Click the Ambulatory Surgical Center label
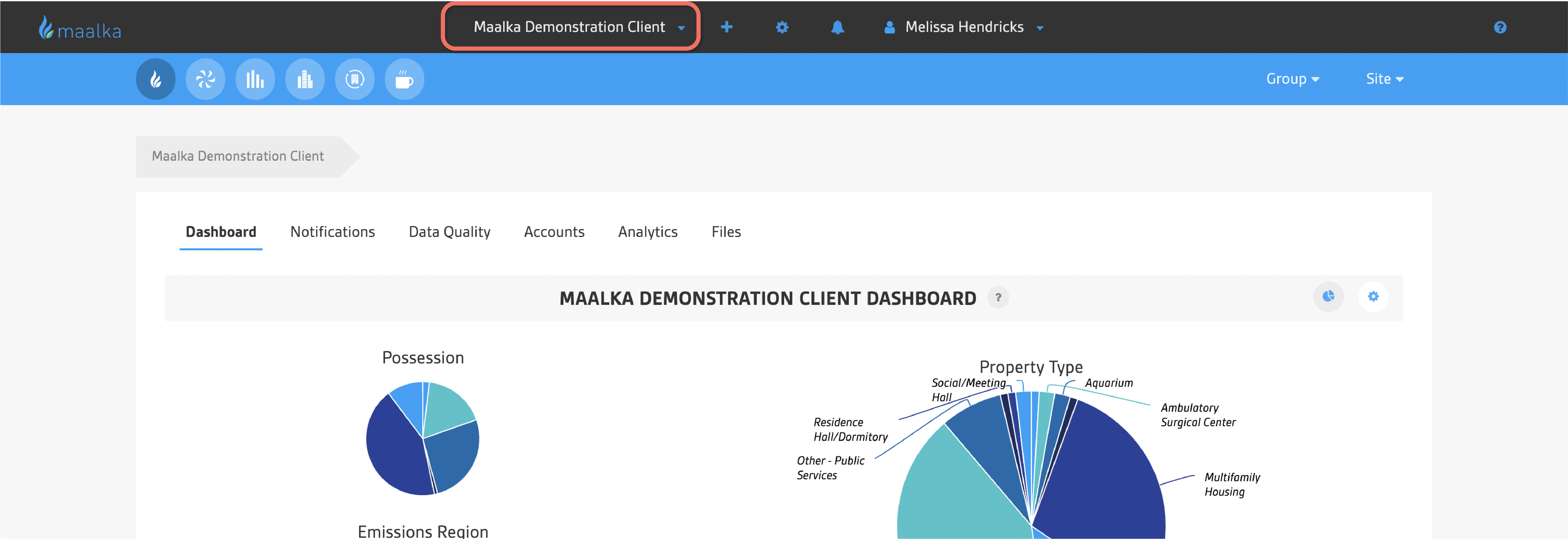 [1198, 415]
